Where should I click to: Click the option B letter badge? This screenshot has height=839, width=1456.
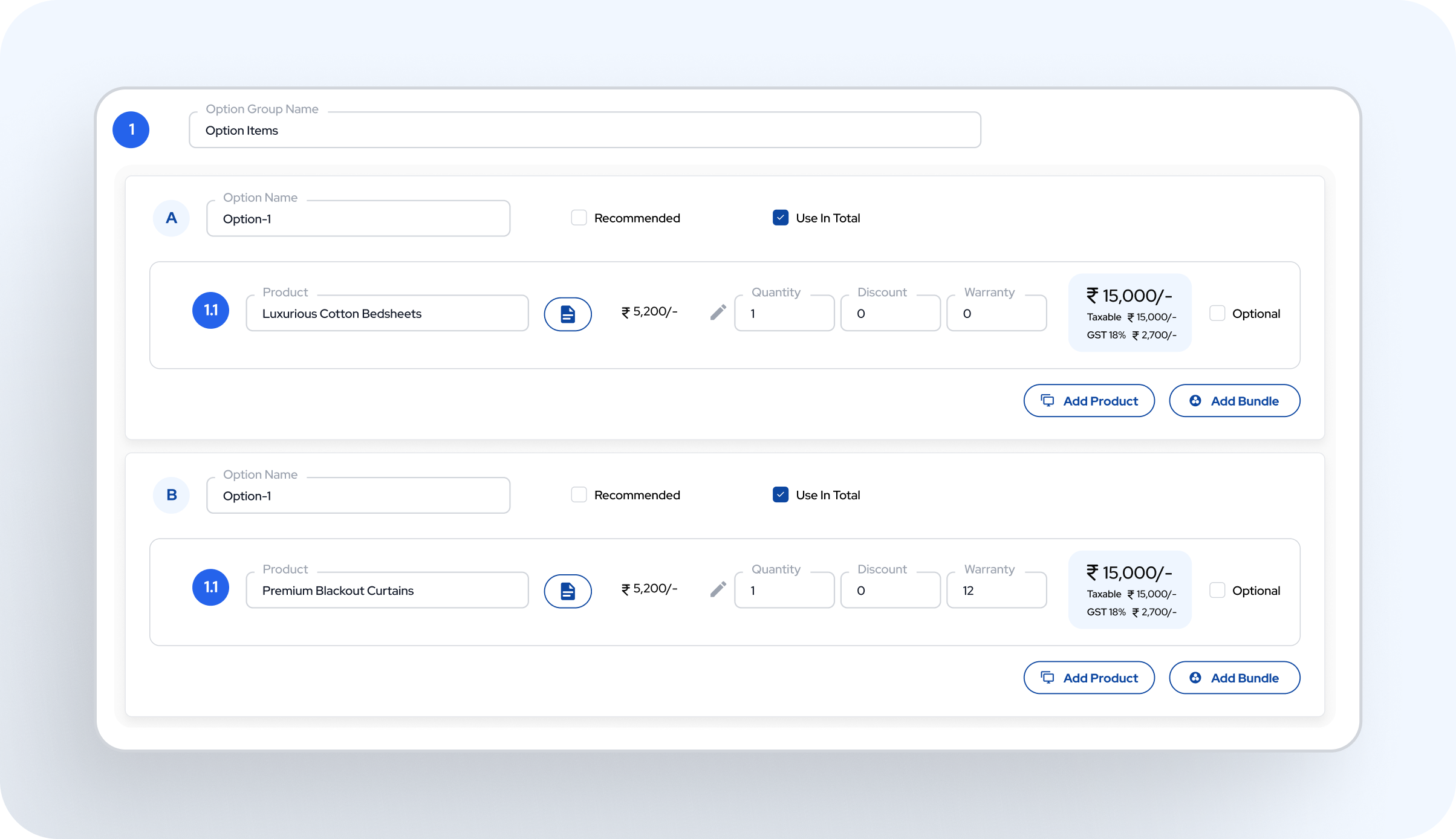(171, 495)
